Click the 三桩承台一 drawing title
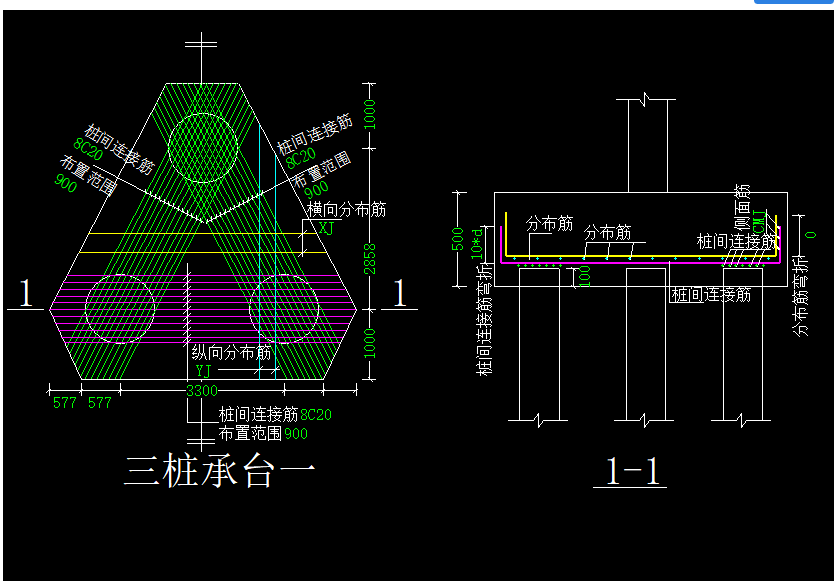 pos(220,471)
